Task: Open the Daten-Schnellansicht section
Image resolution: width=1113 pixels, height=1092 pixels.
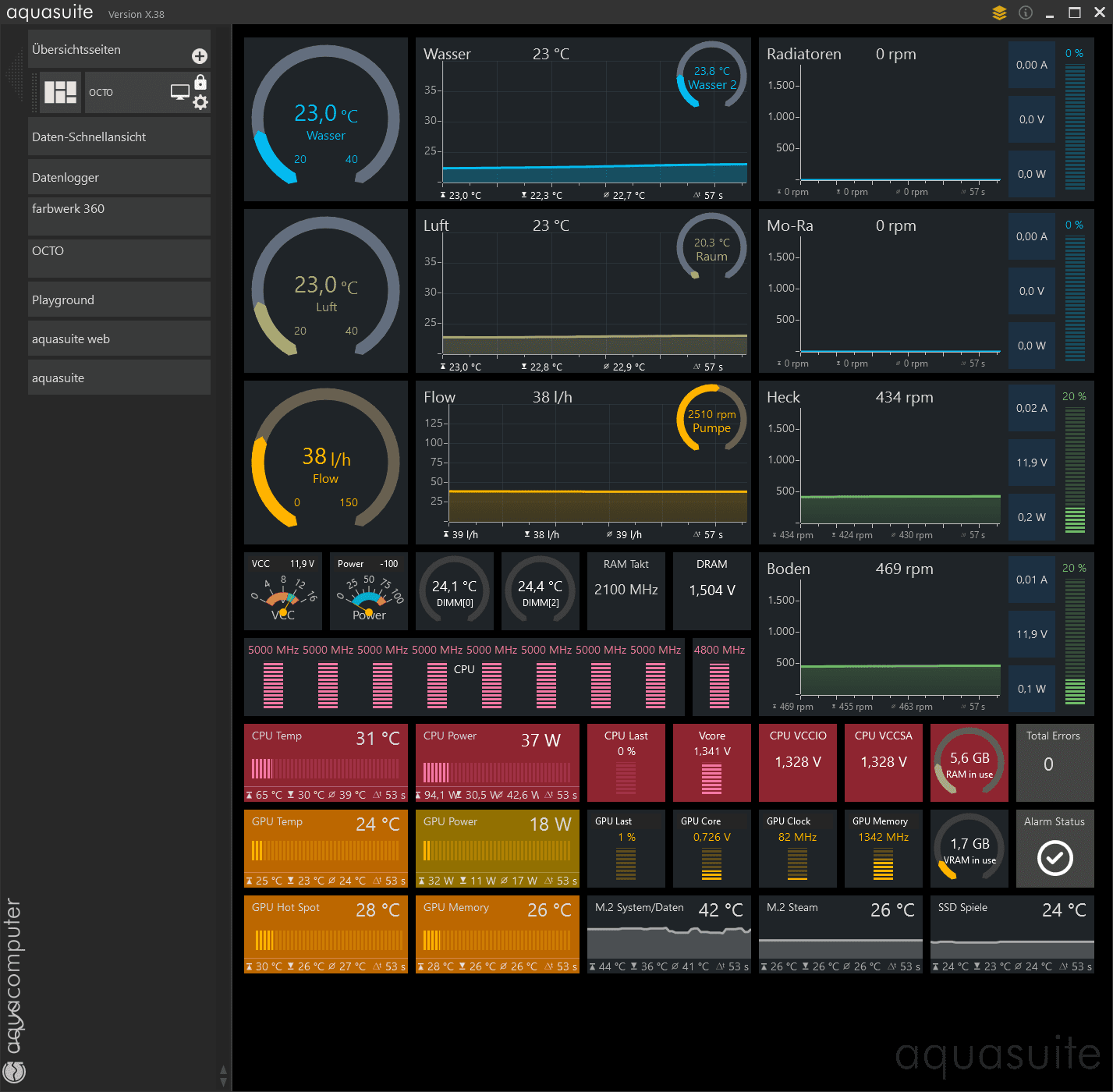Action: click(119, 136)
